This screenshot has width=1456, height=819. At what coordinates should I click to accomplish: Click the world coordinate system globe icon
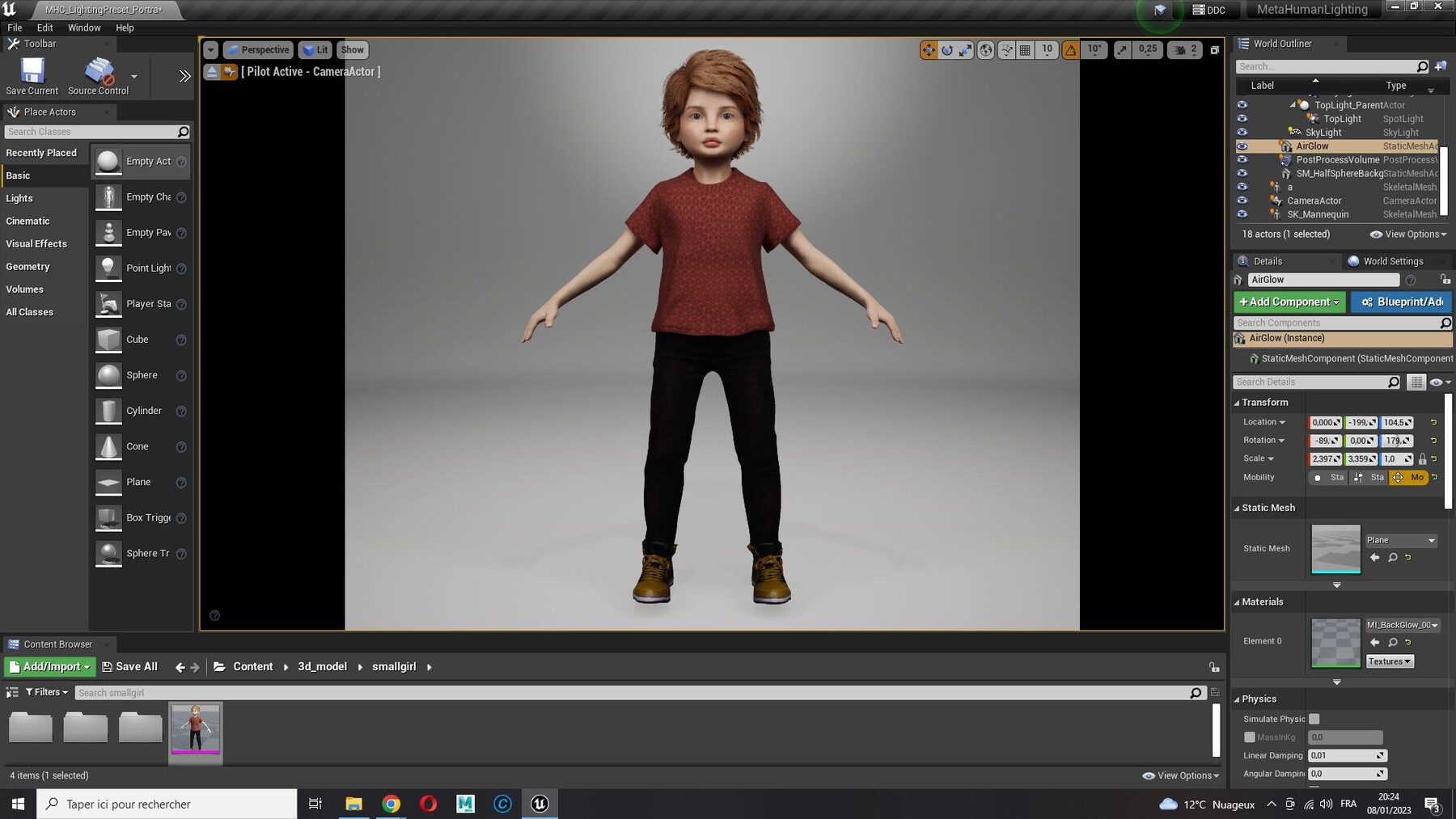(x=986, y=50)
